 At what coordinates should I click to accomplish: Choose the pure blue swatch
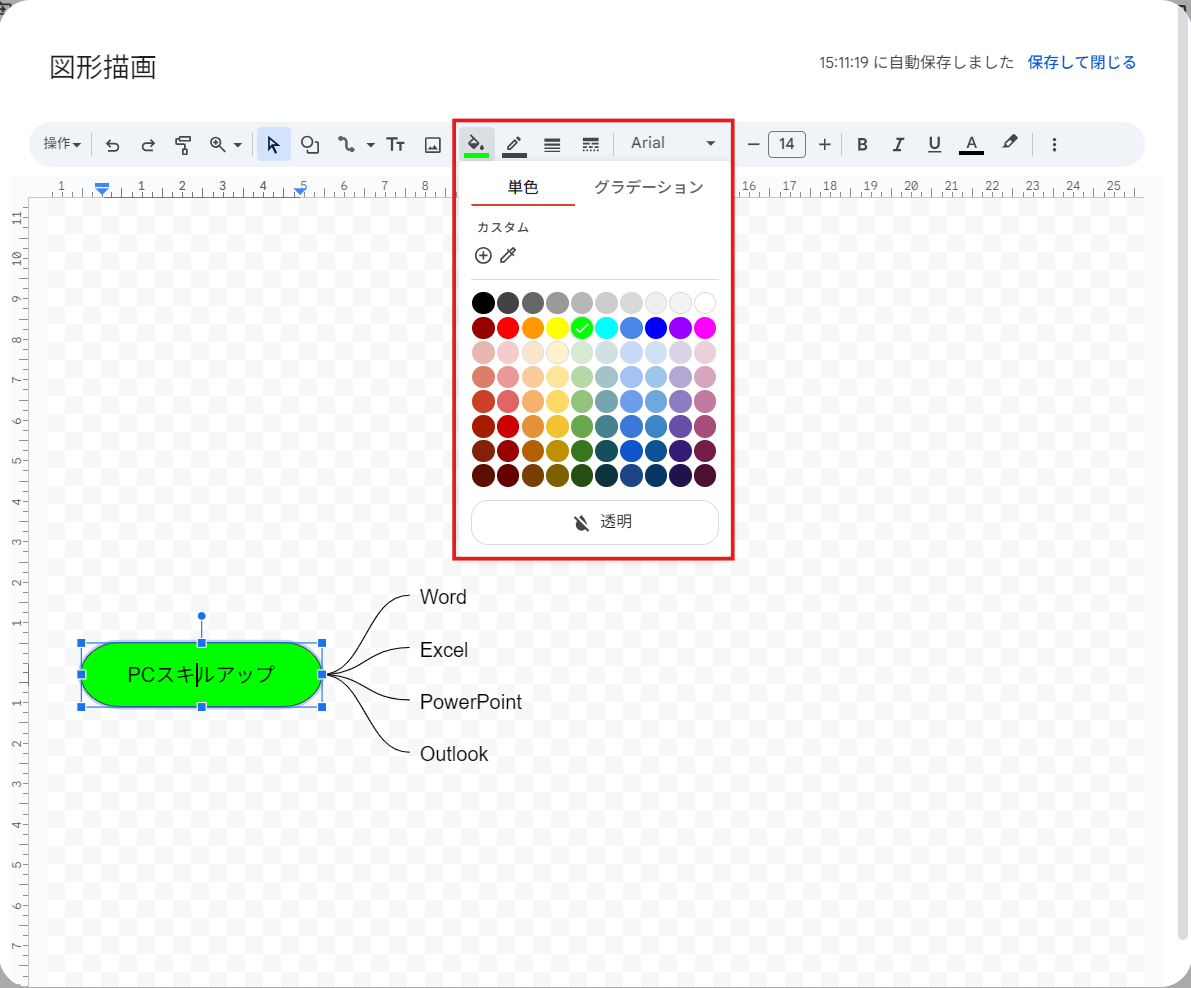656,328
